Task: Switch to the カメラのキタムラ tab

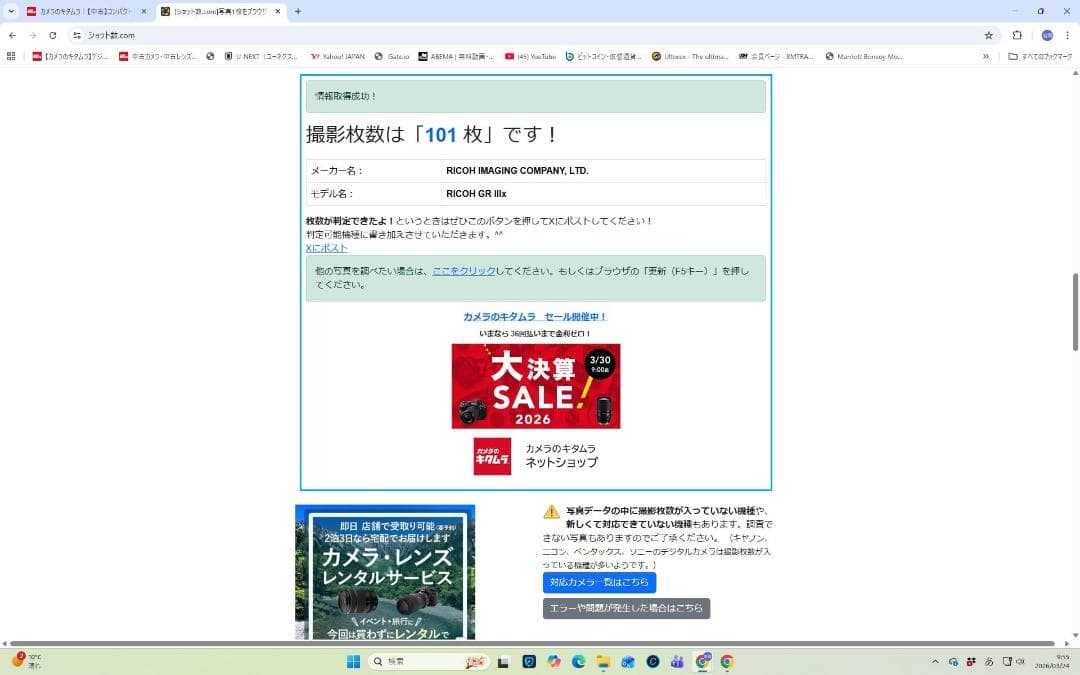Action: [86, 12]
